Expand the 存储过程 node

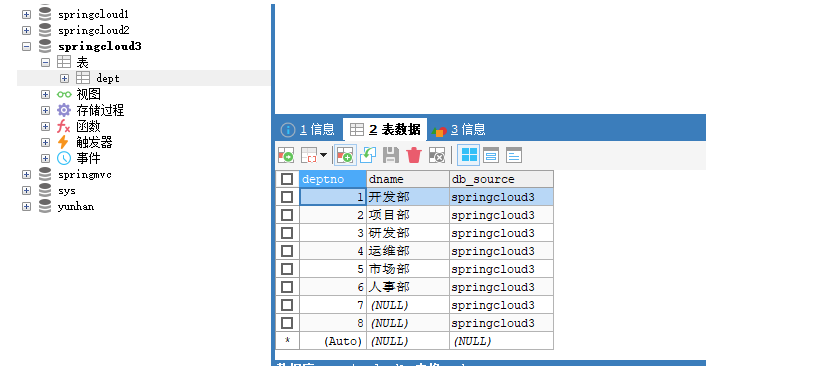(46, 110)
